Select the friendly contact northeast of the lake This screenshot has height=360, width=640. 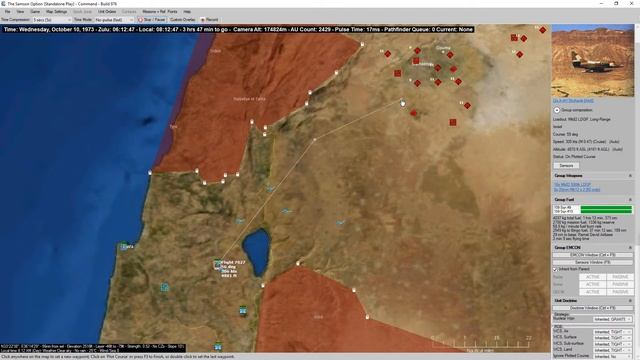[x=287, y=211]
